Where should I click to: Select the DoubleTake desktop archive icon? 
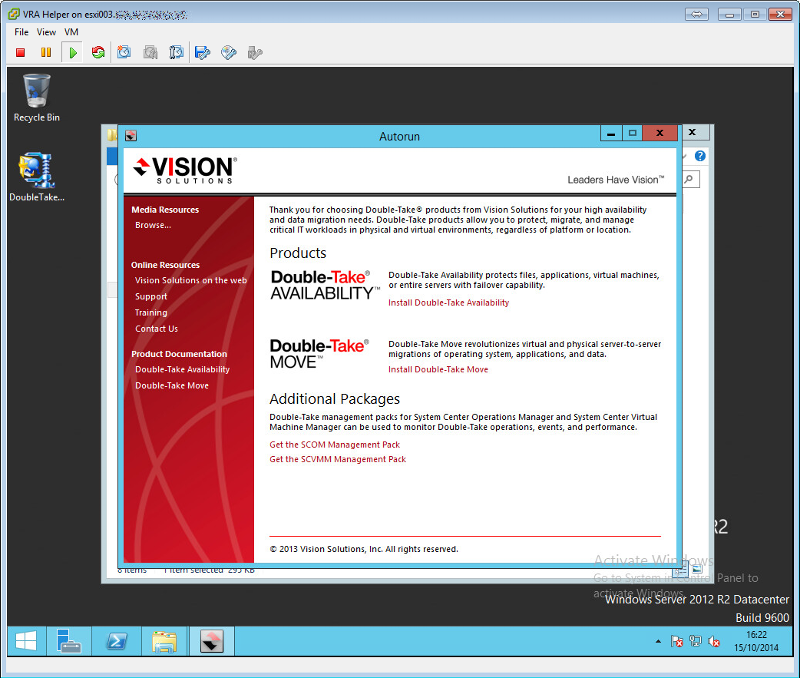coord(37,177)
